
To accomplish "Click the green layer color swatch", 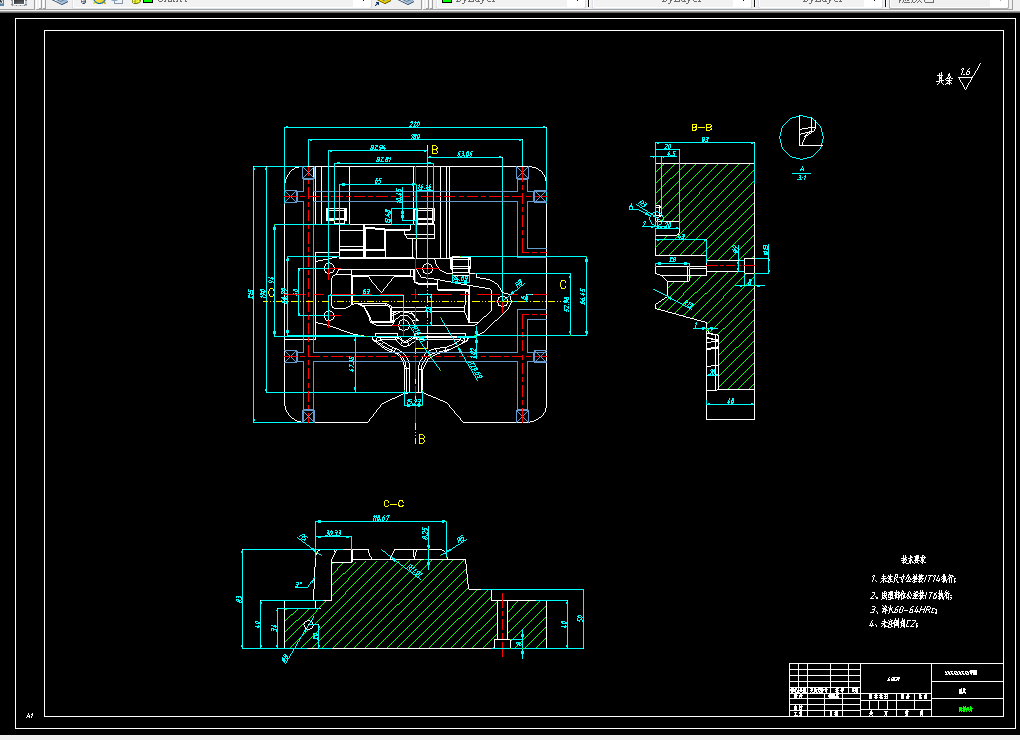I will 148,2.
